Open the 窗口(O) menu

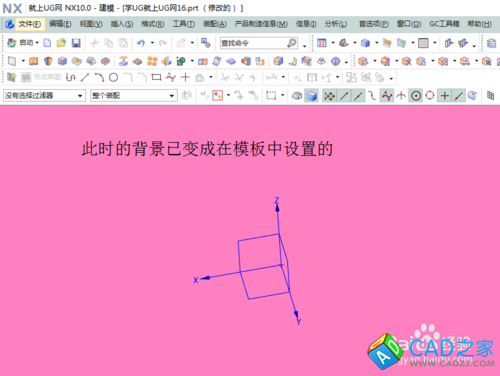409,24
